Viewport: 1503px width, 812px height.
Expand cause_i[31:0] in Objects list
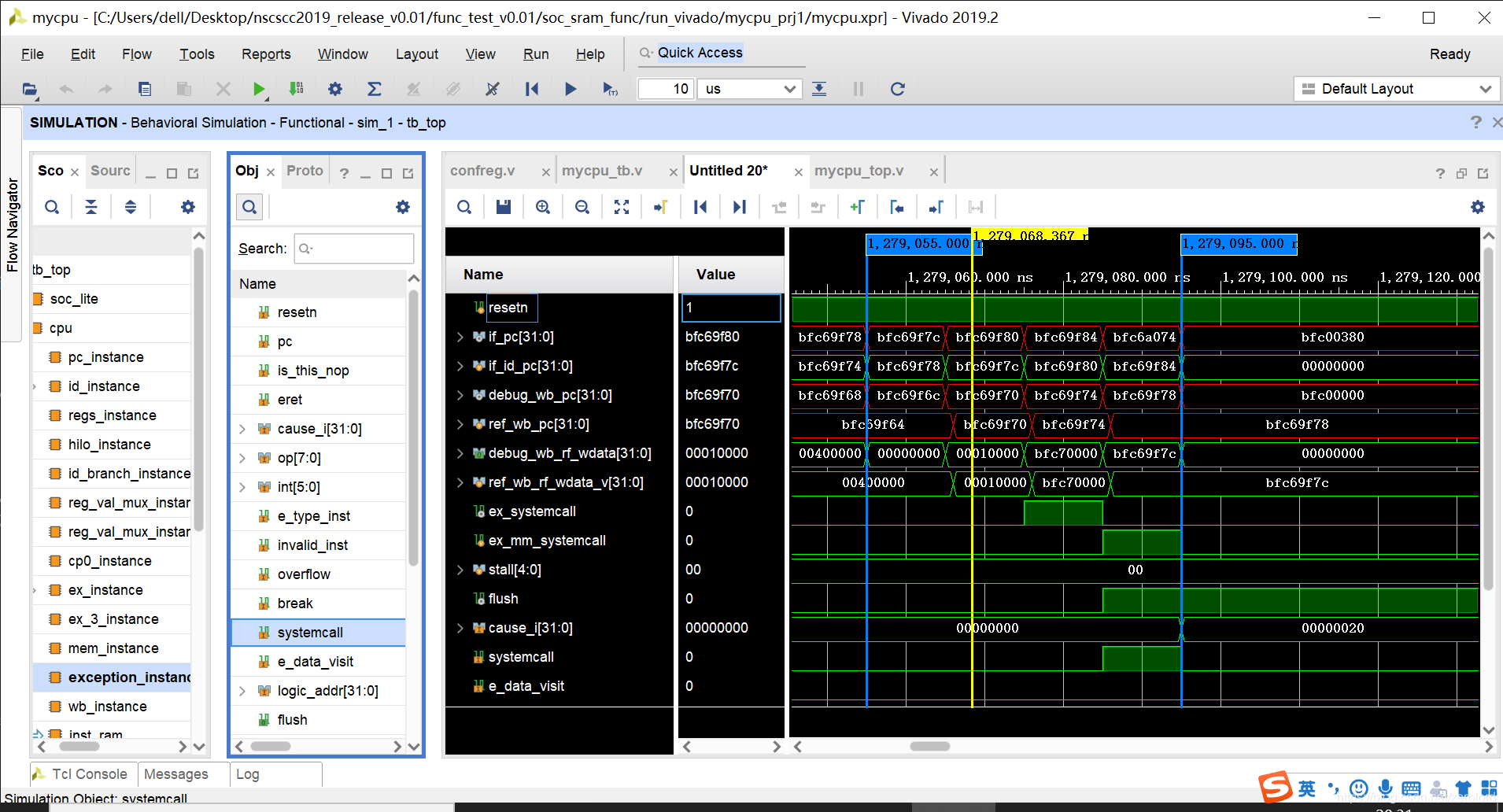click(242, 429)
